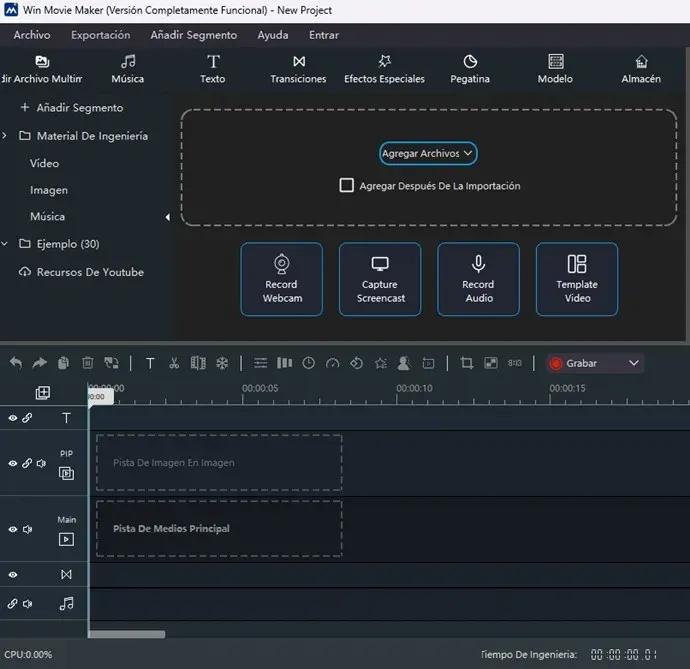Open the Grabar dropdown arrow
The image size is (690, 669).
pos(634,363)
